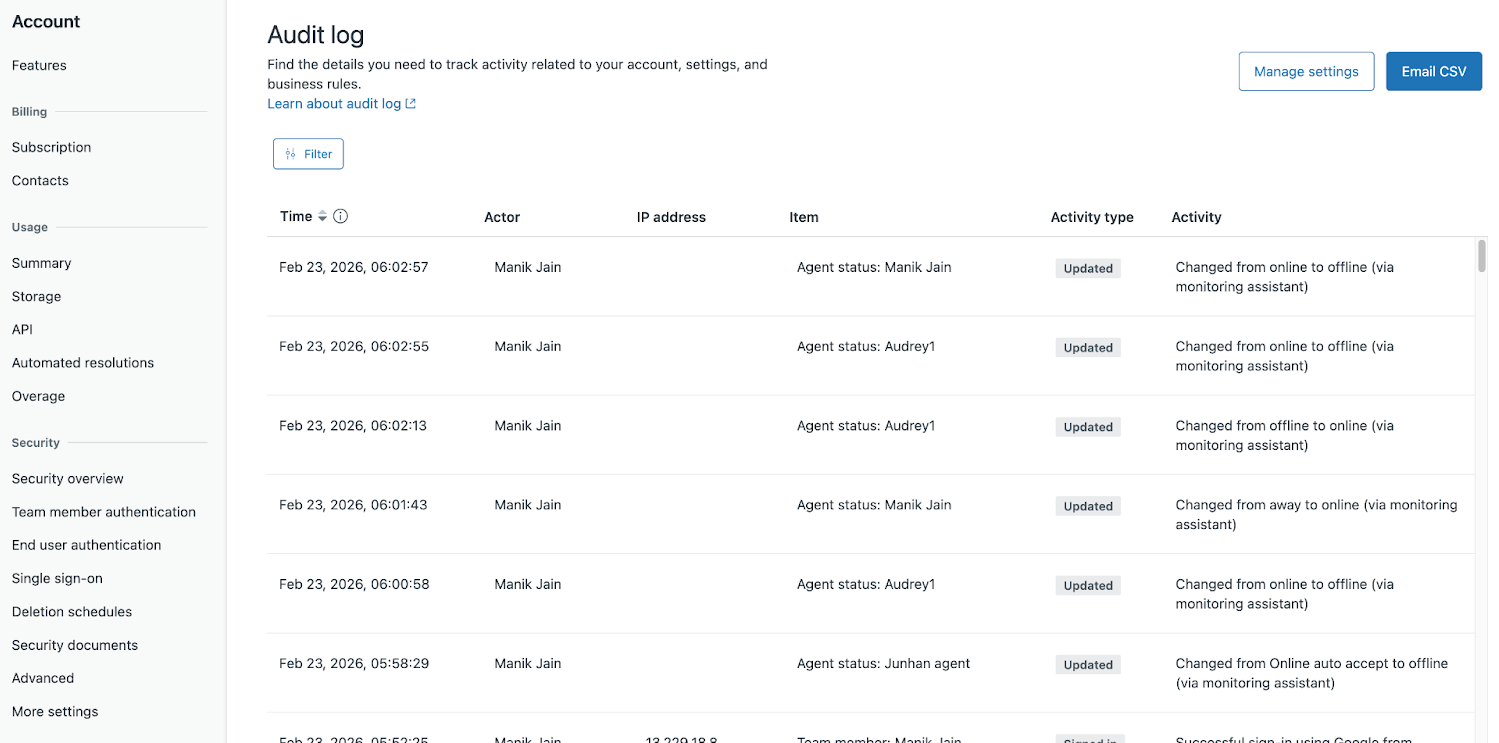
Task: Go to Subscription under Billing
Action: (51, 148)
